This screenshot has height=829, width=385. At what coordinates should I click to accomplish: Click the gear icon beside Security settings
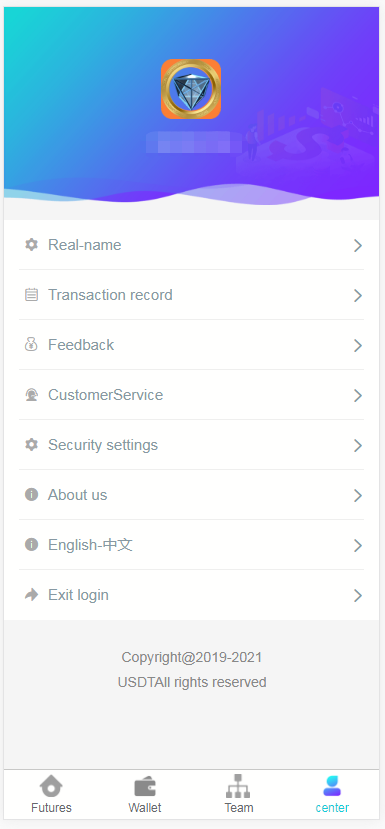31,445
